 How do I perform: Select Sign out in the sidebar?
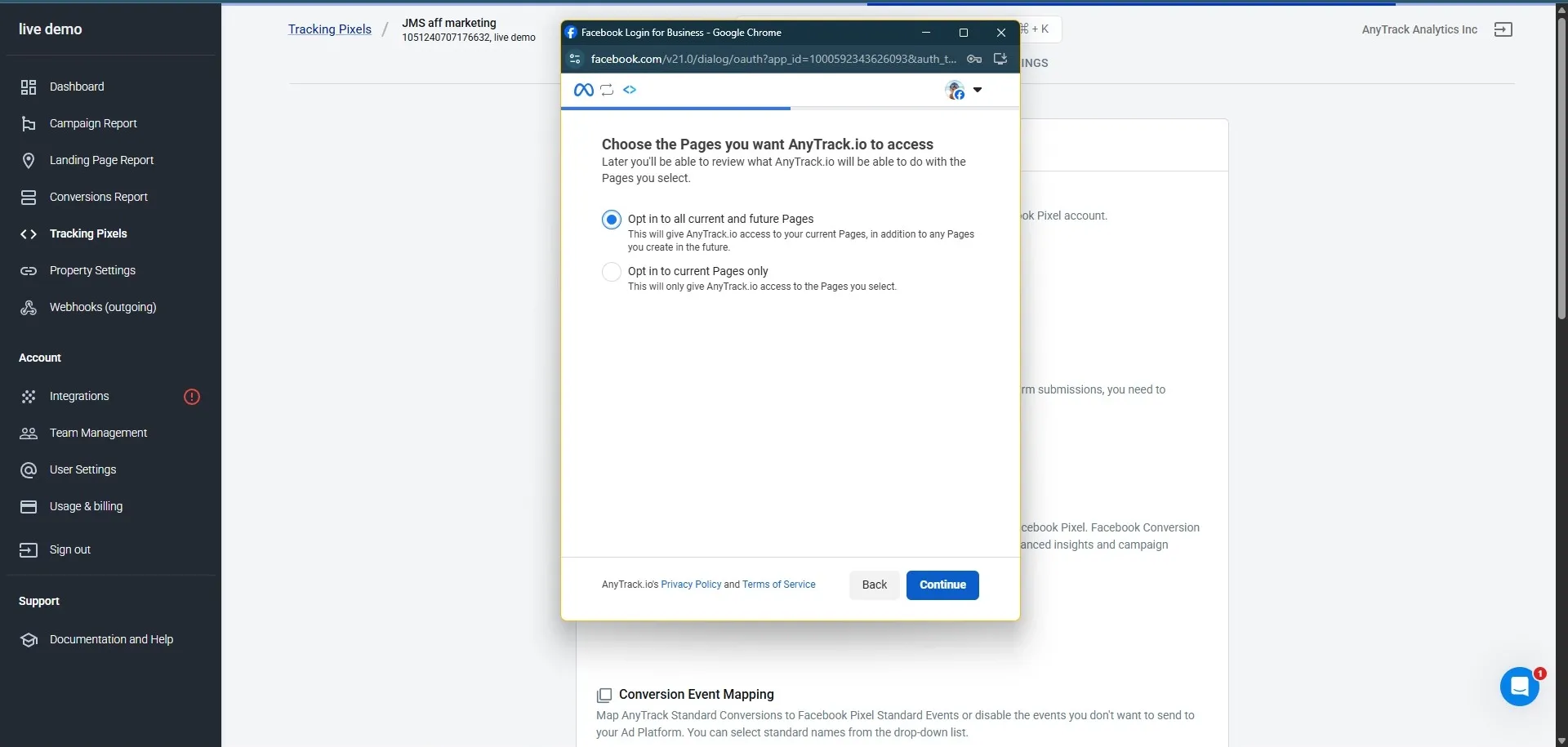click(x=70, y=549)
